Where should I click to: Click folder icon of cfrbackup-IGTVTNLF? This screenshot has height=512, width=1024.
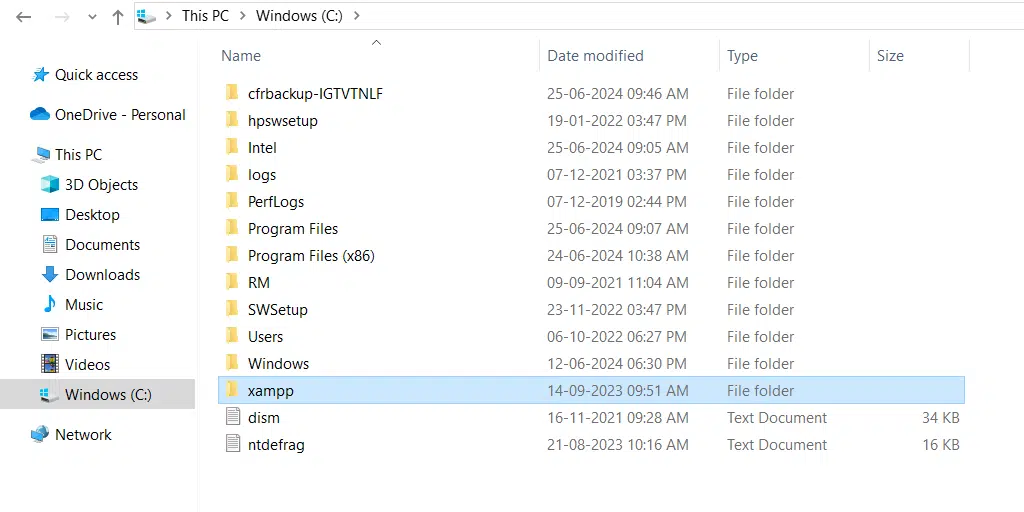232,93
